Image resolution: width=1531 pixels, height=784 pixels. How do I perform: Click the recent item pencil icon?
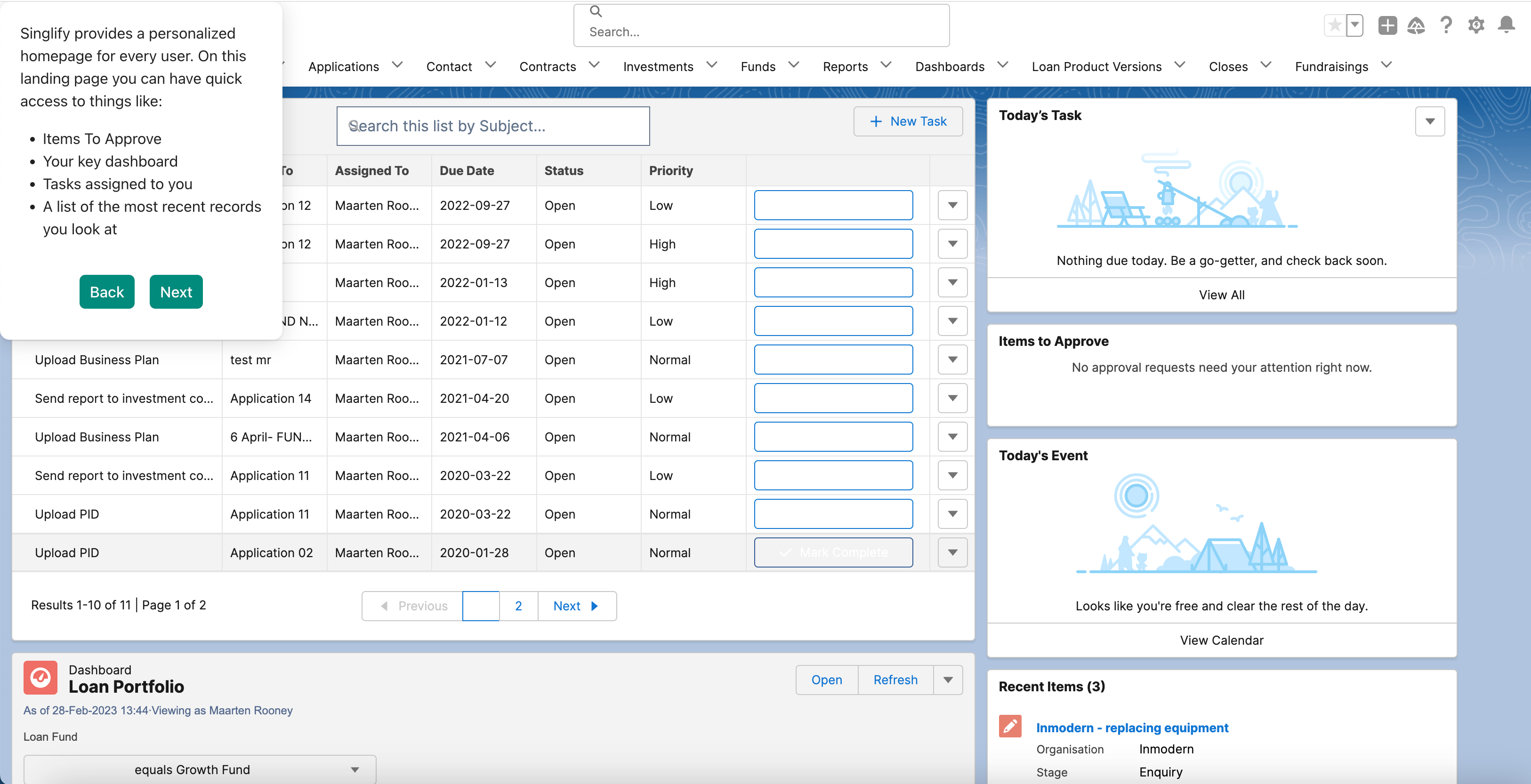[1010, 726]
